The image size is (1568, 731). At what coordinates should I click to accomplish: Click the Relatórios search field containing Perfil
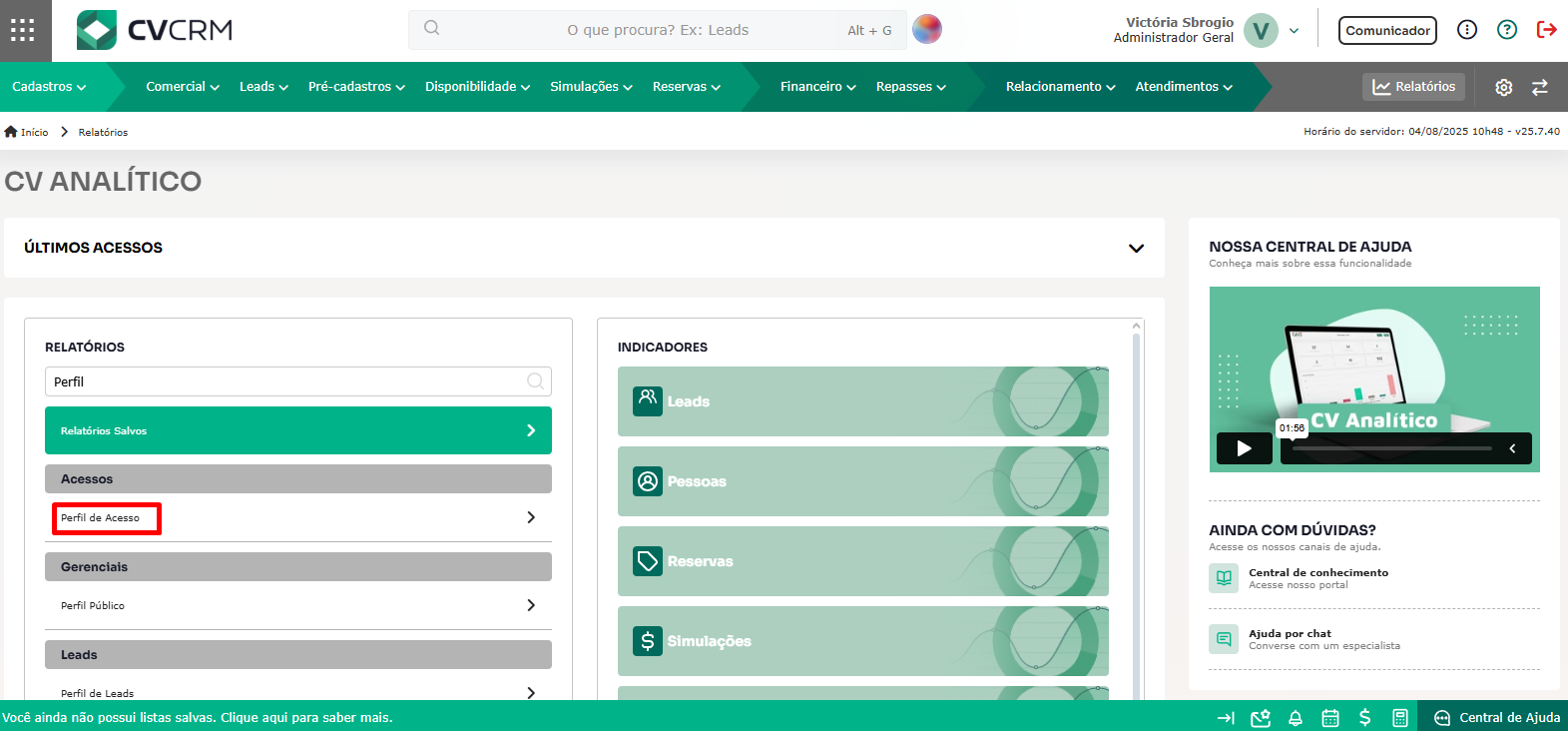(298, 381)
